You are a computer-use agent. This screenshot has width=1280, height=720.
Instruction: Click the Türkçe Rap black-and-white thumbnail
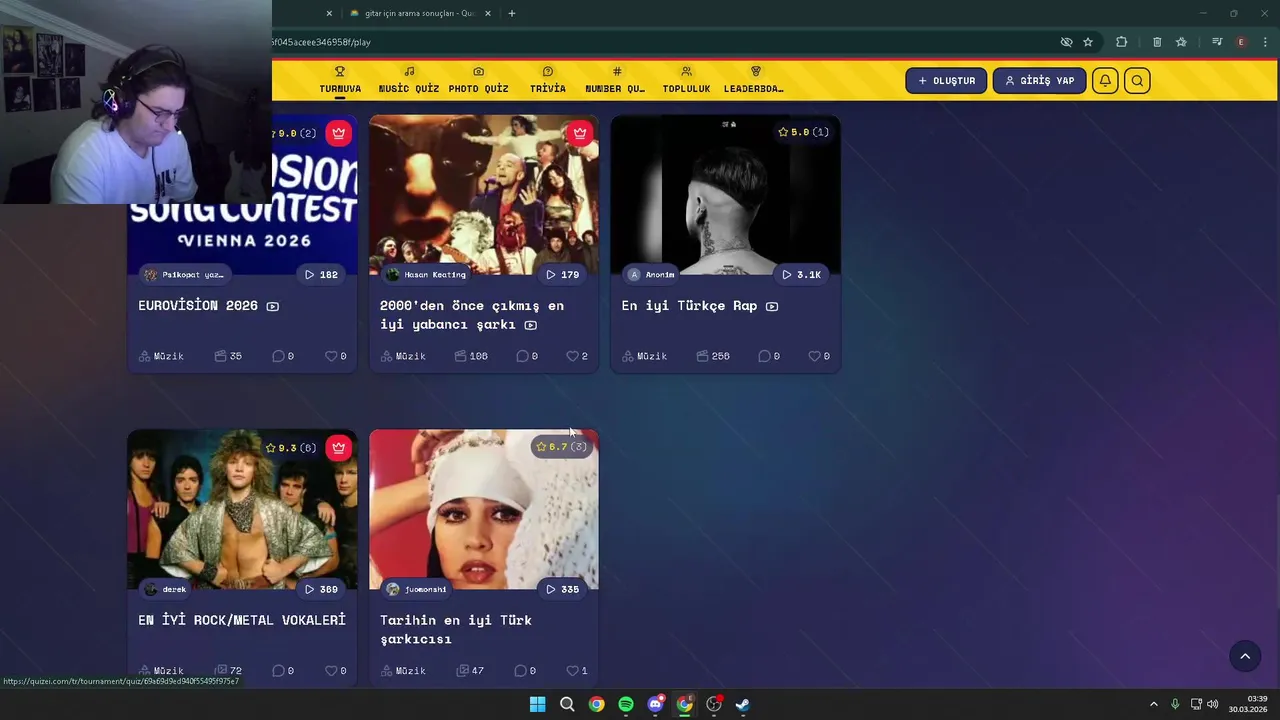click(x=725, y=195)
